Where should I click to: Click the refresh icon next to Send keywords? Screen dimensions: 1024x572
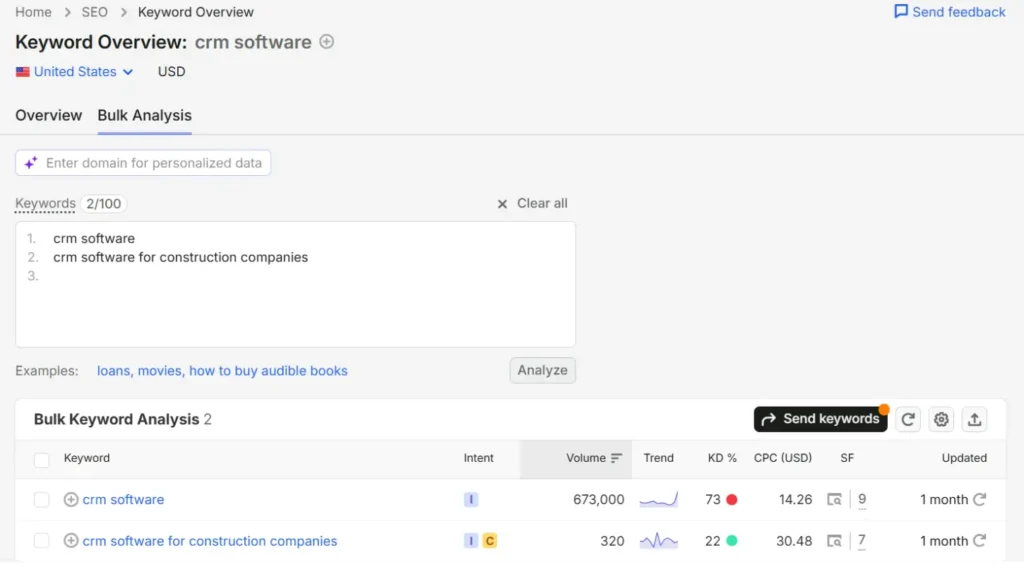908,419
